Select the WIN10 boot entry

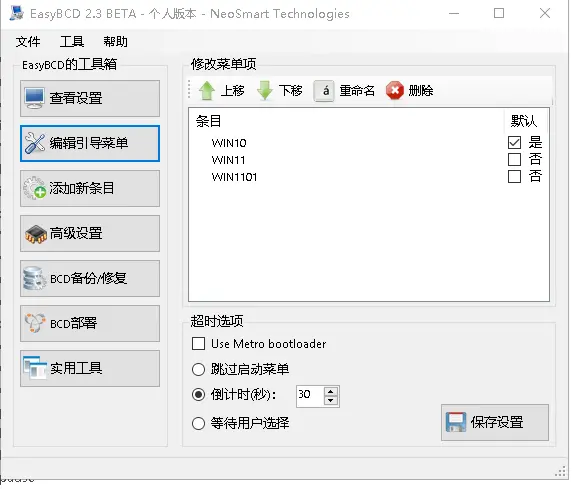229,143
